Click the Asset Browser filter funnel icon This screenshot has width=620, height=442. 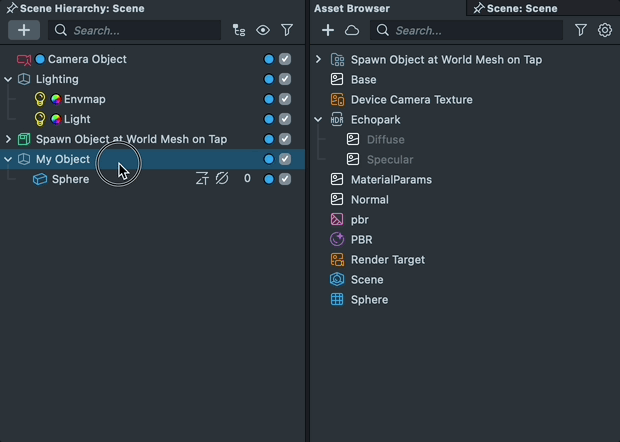point(581,31)
